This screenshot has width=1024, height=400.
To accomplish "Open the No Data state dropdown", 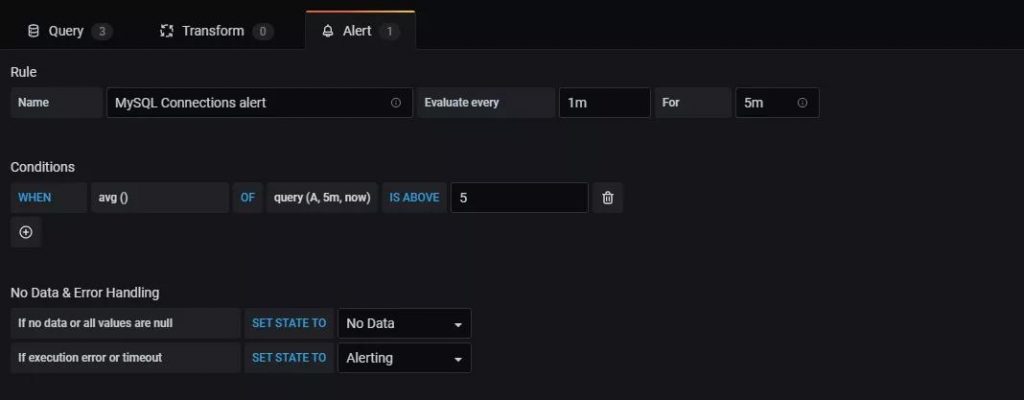I will 404,324.
